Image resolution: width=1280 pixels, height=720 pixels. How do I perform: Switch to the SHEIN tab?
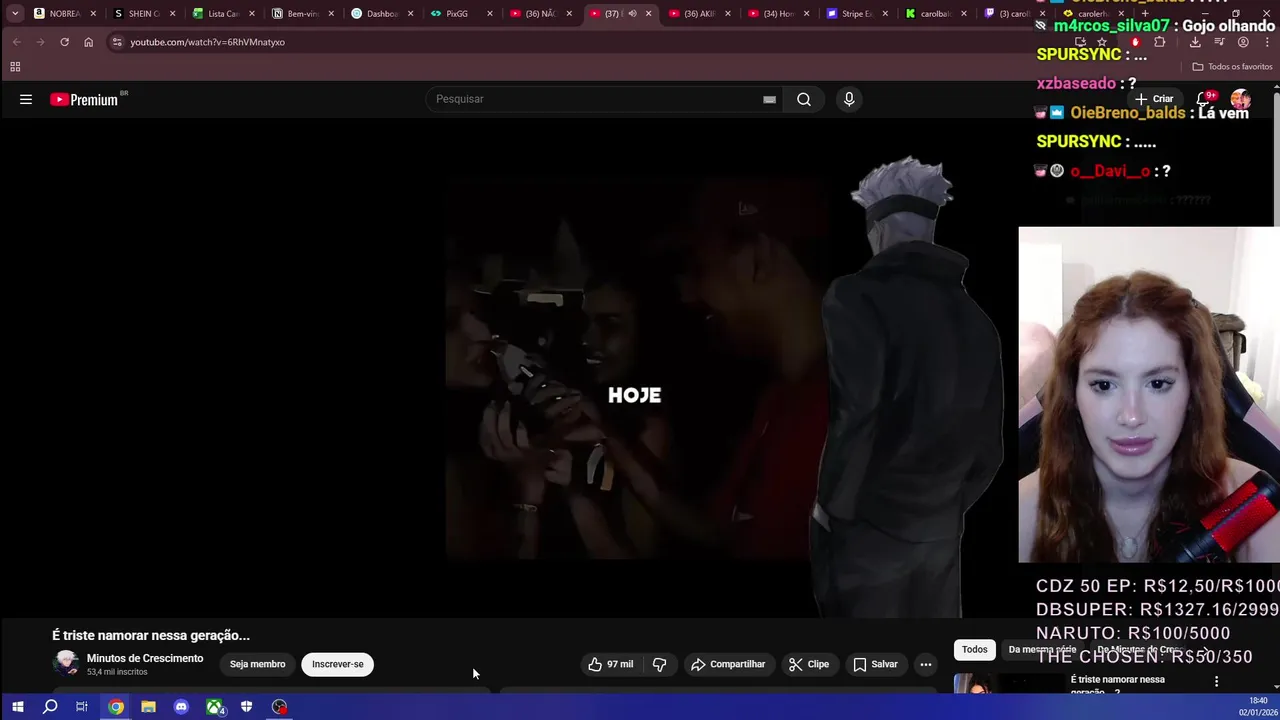pos(144,14)
